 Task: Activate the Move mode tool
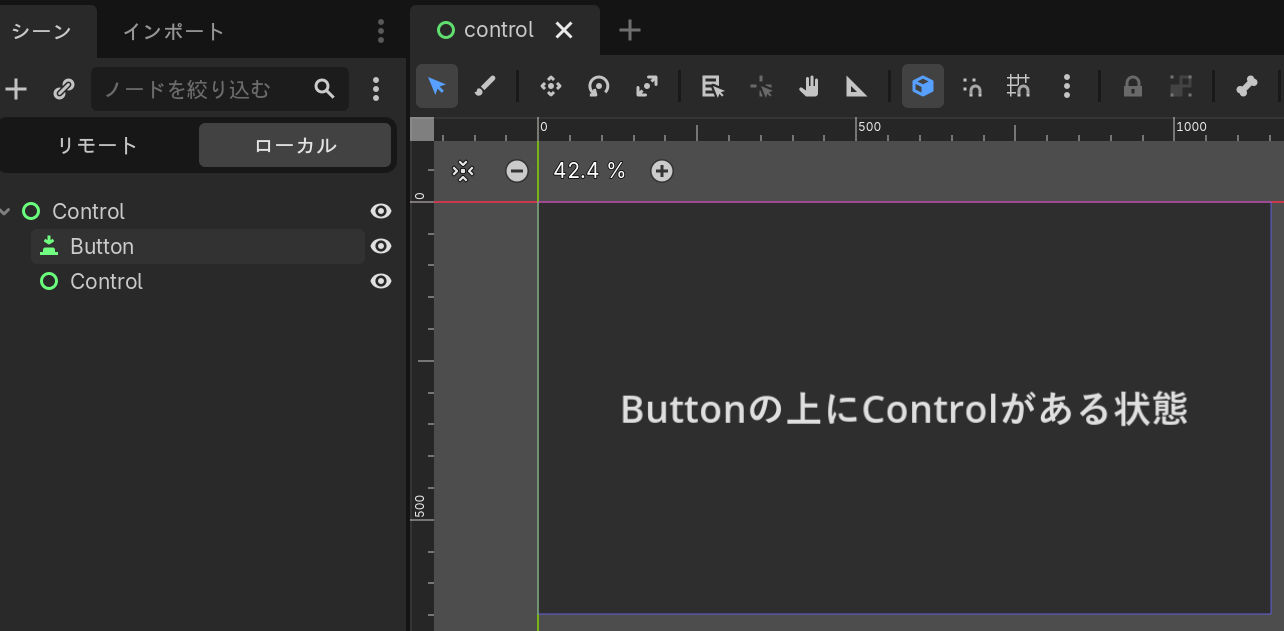pos(550,86)
